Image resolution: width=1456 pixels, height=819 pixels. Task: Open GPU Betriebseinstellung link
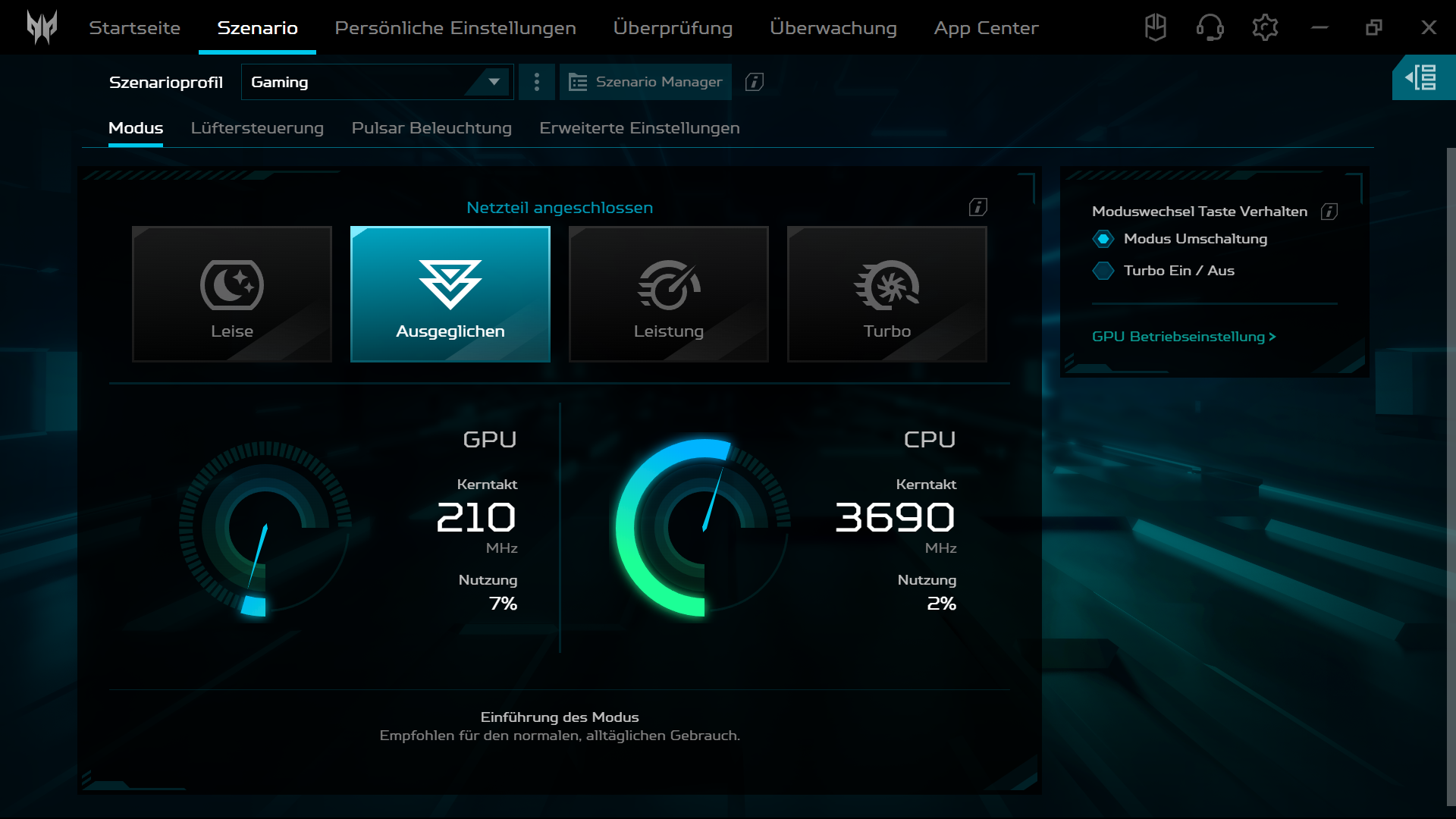click(1183, 337)
